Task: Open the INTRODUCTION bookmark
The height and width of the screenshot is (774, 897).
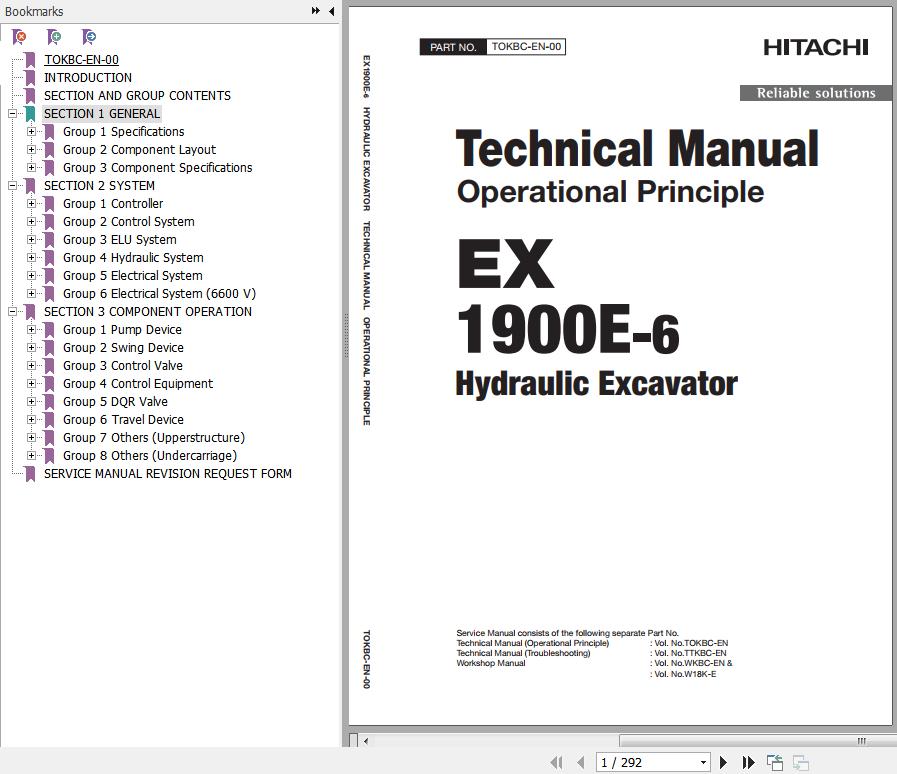Action: pyautogui.click(x=88, y=78)
